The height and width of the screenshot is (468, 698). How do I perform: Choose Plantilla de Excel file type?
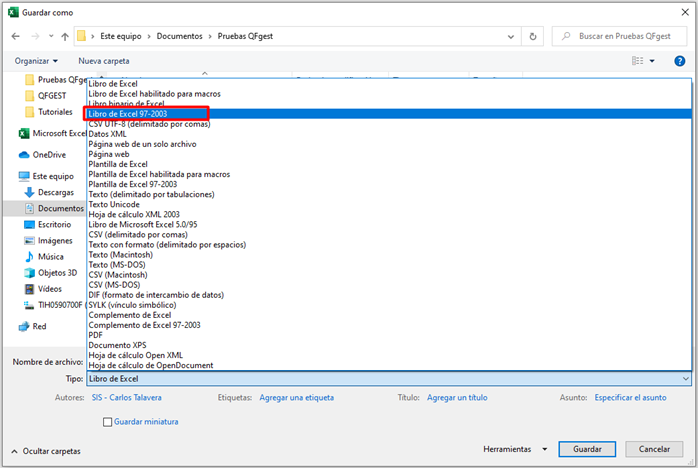pyautogui.click(x=389, y=164)
